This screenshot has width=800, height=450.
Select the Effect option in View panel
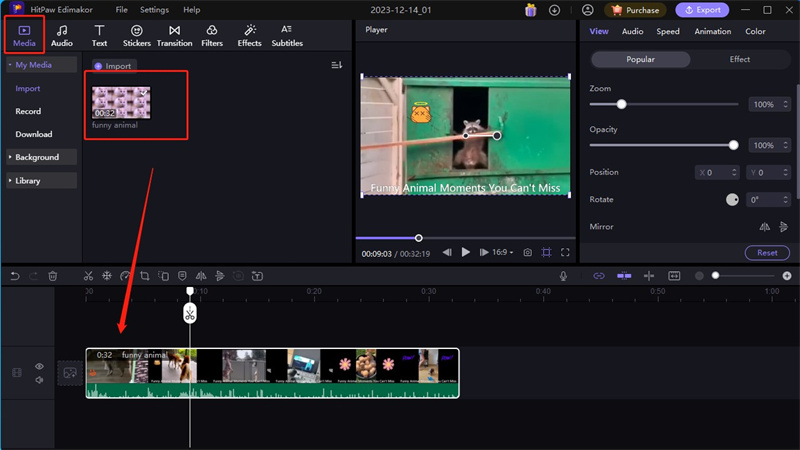739,59
